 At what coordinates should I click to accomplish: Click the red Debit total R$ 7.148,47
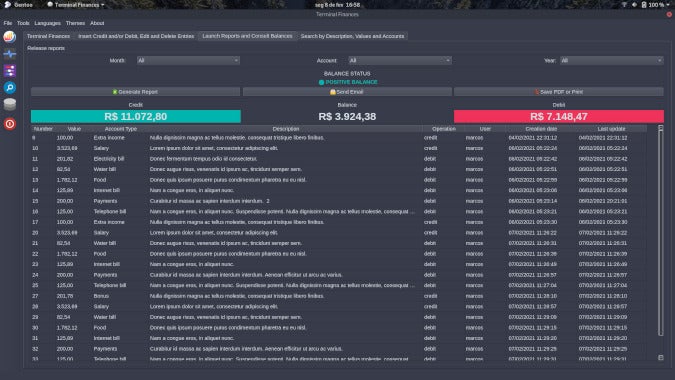click(x=559, y=117)
